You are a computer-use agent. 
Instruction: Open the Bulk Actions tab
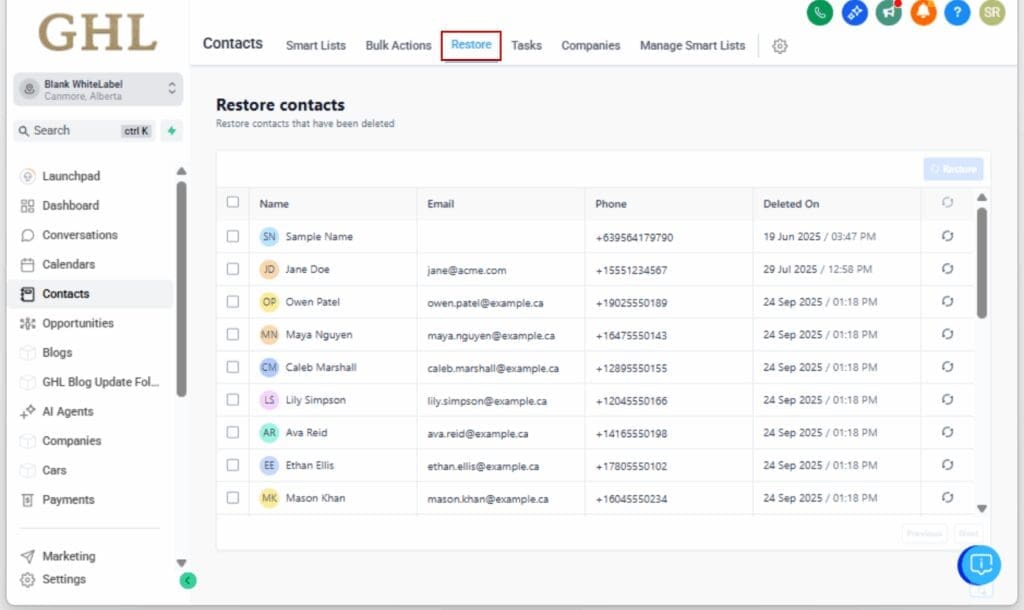[x=398, y=46]
